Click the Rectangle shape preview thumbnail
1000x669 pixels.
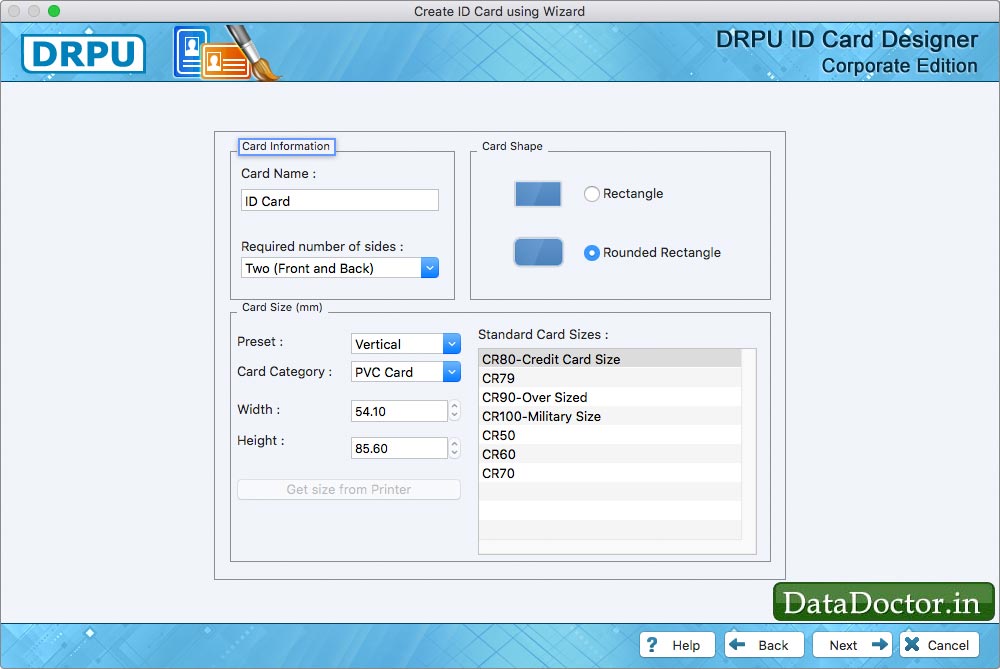(538, 194)
